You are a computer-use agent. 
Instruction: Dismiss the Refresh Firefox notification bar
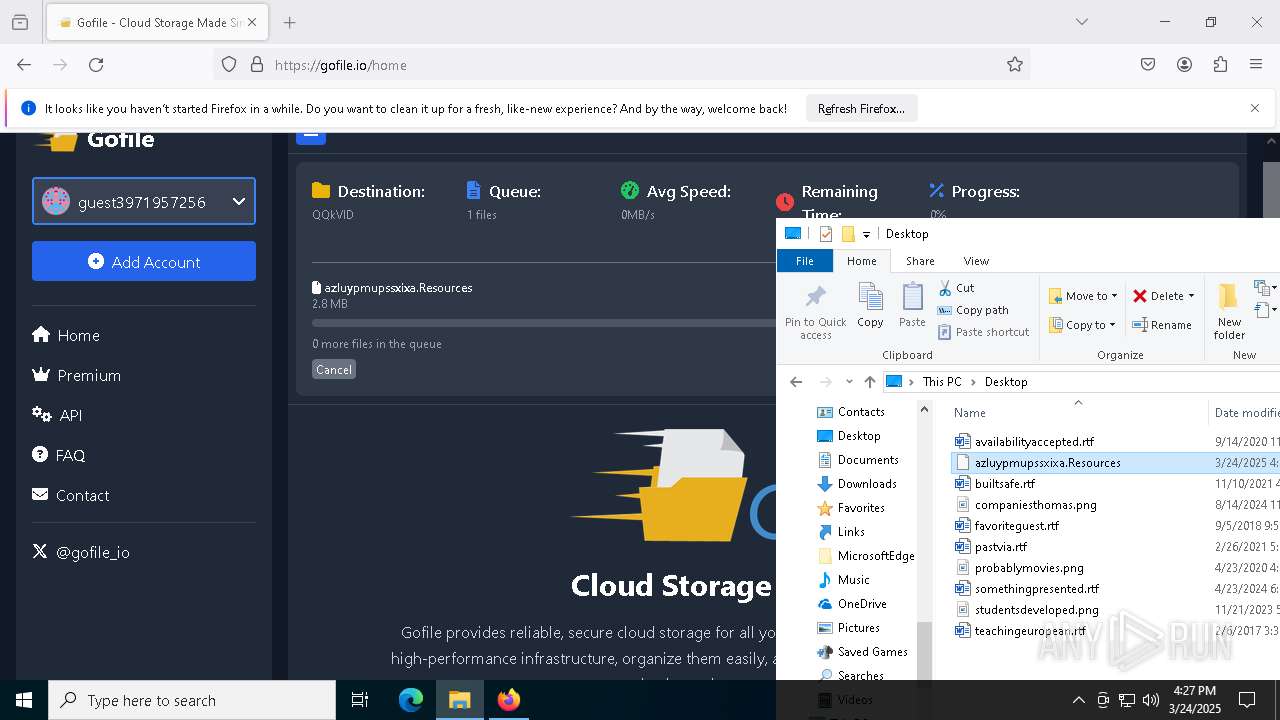pos(1255,108)
